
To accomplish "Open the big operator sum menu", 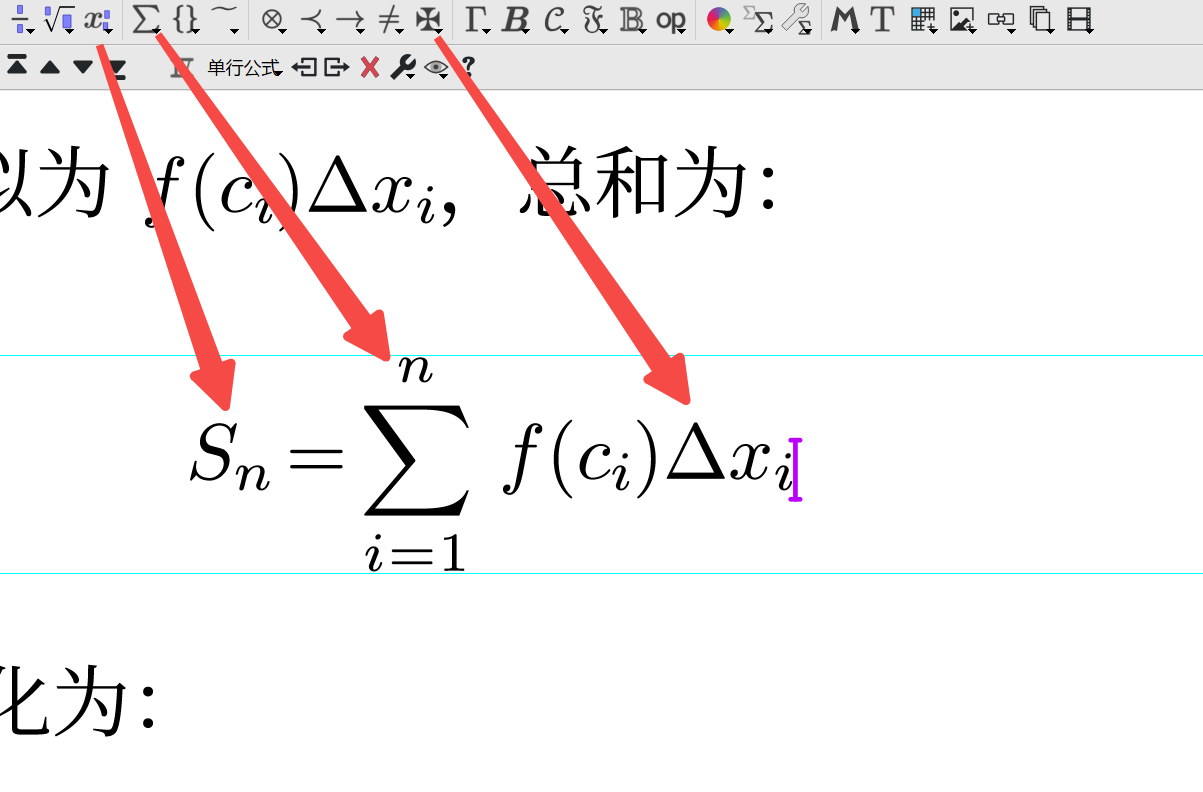I will (x=146, y=18).
